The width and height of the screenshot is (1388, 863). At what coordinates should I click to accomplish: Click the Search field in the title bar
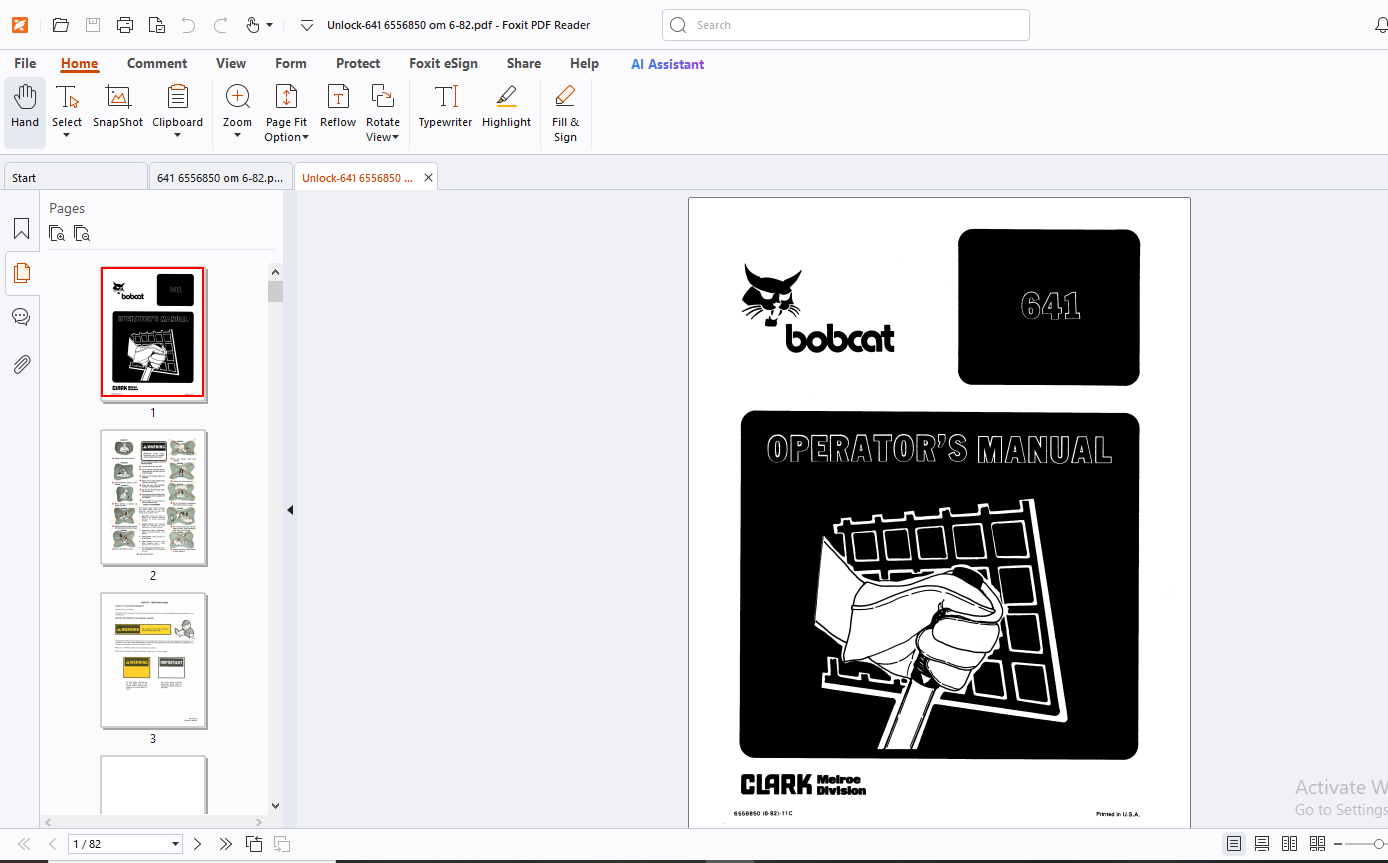pos(846,25)
